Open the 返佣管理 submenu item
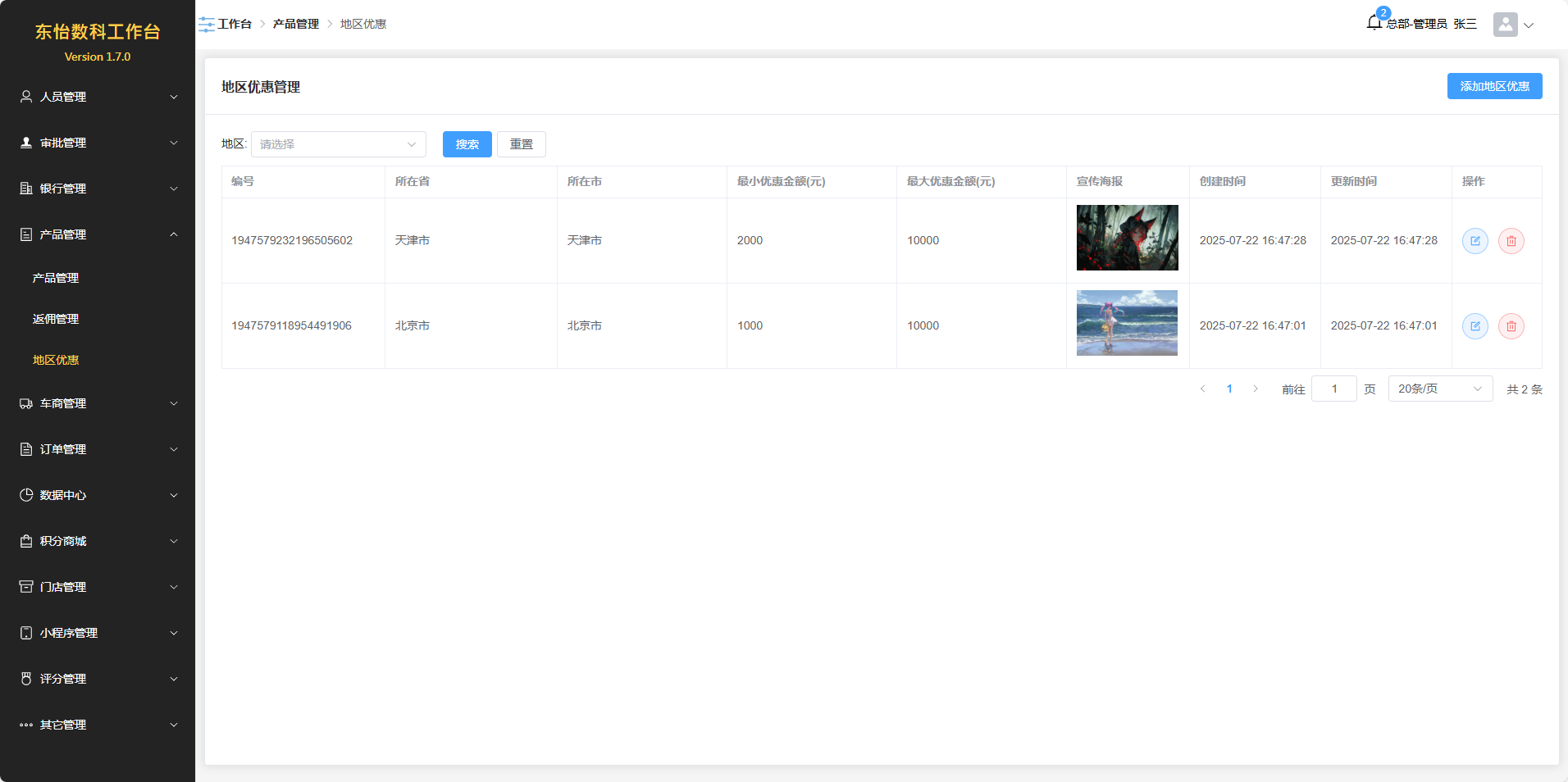The image size is (1568, 782). click(56, 319)
